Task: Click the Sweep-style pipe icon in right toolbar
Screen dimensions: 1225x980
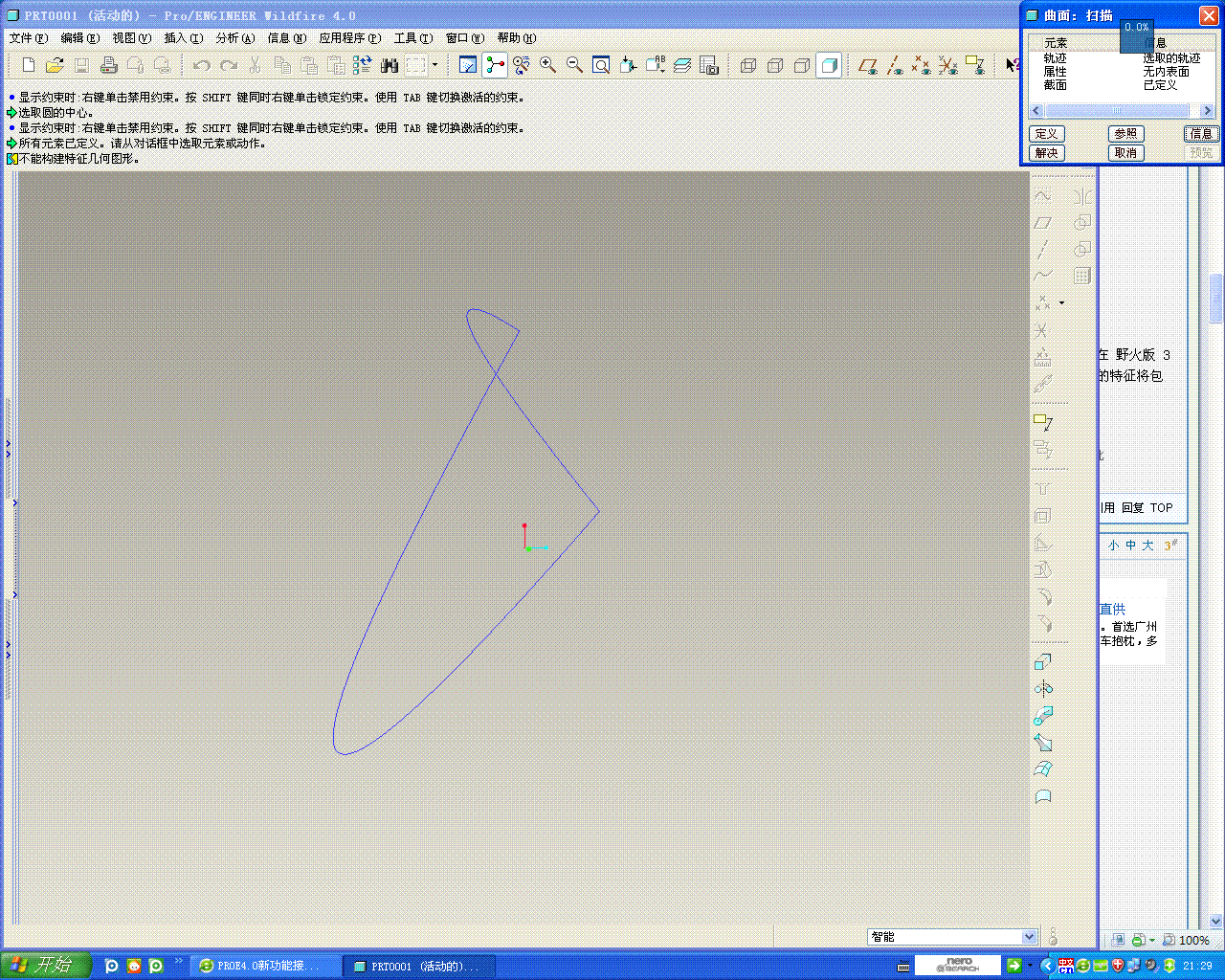Action: tap(1043, 716)
